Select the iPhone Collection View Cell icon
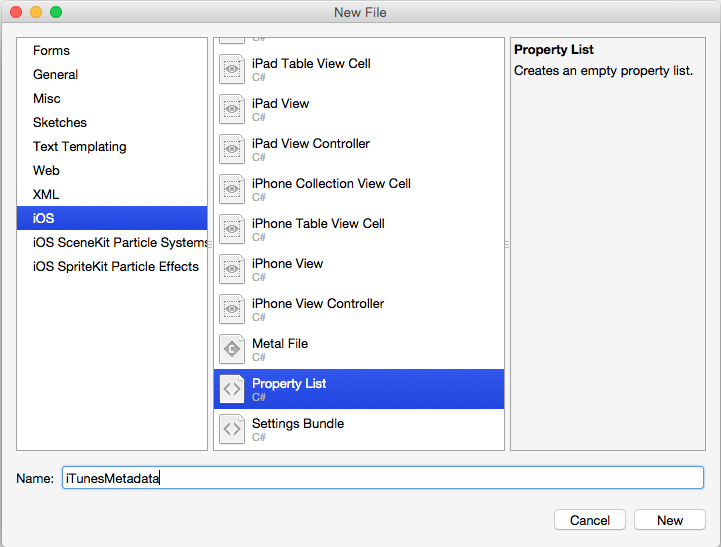This screenshot has width=721, height=547. [x=232, y=189]
